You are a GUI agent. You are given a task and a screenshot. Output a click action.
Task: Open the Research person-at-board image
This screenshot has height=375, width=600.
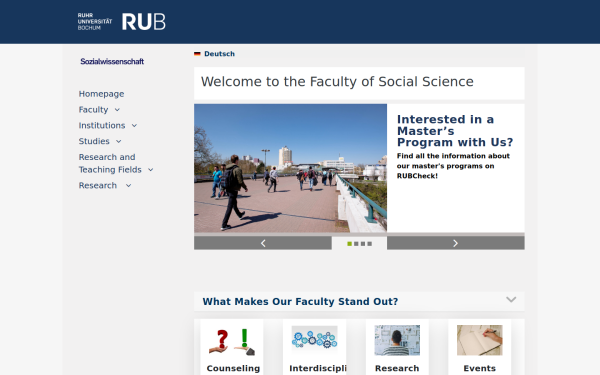tap(397, 340)
